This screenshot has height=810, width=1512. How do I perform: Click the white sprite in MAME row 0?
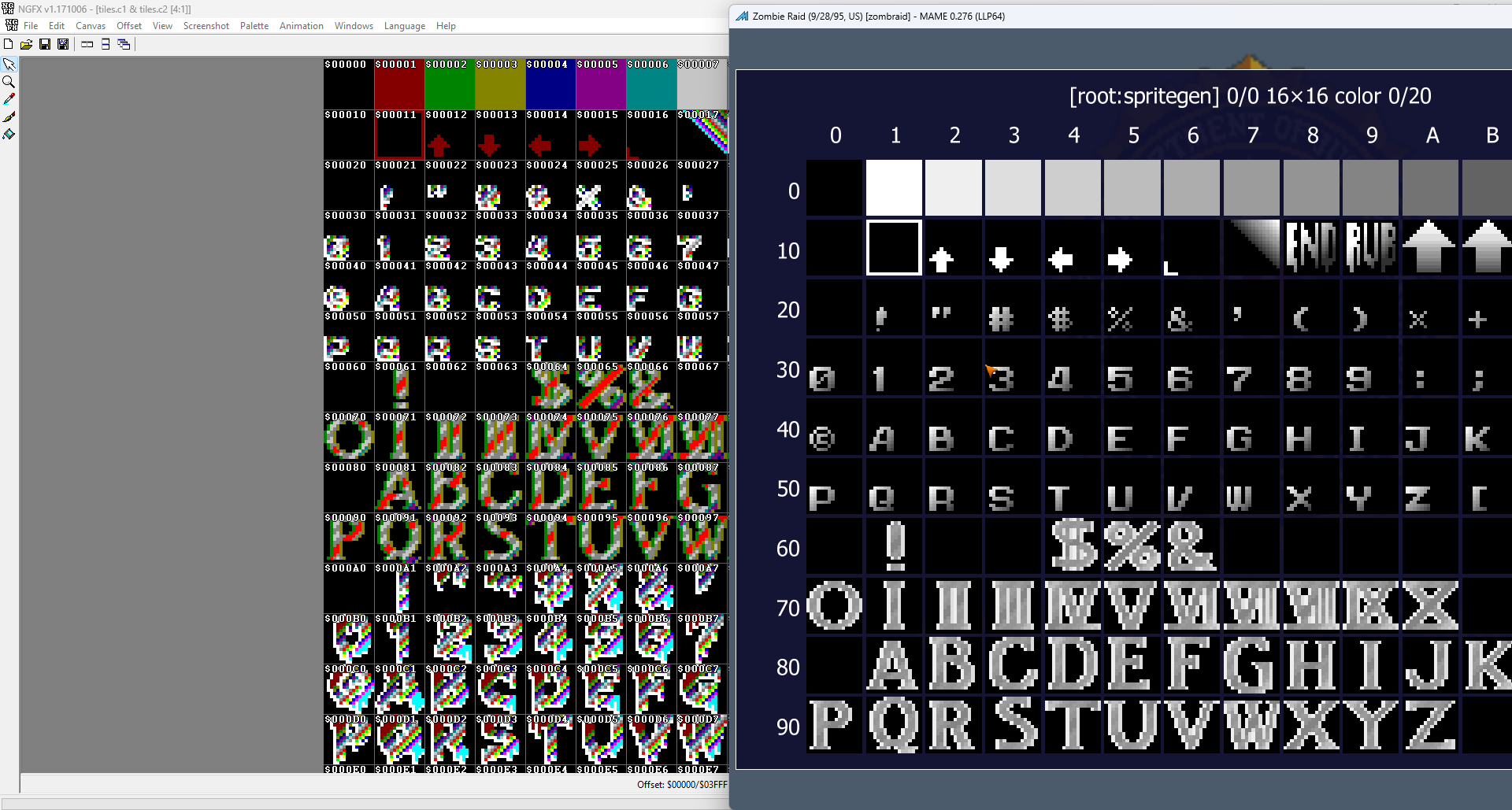(894, 187)
